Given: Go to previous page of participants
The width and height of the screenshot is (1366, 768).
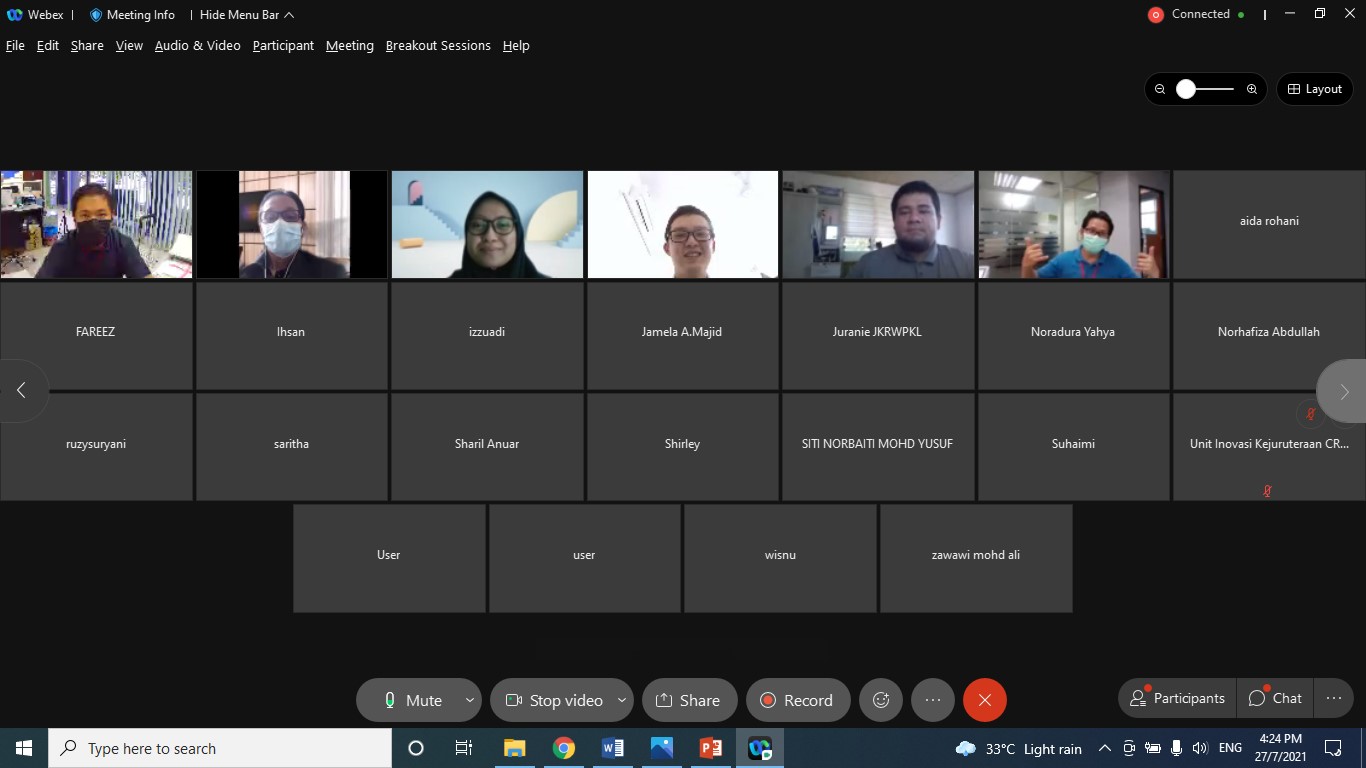Looking at the screenshot, I should [21, 390].
